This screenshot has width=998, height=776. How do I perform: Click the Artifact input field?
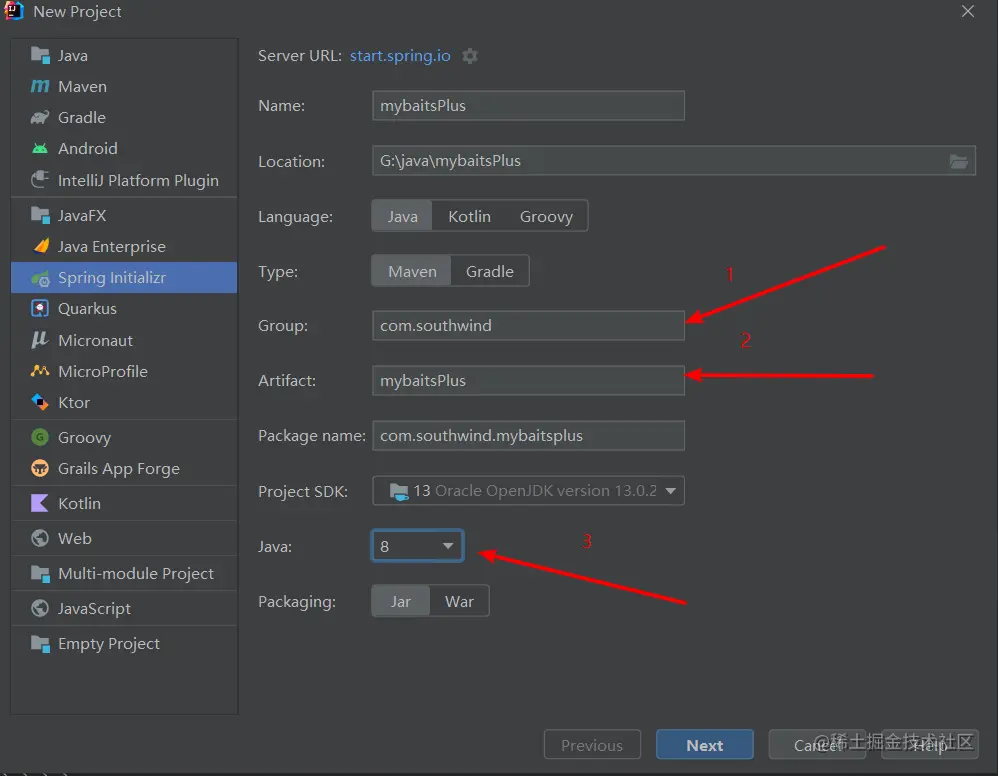pos(528,381)
